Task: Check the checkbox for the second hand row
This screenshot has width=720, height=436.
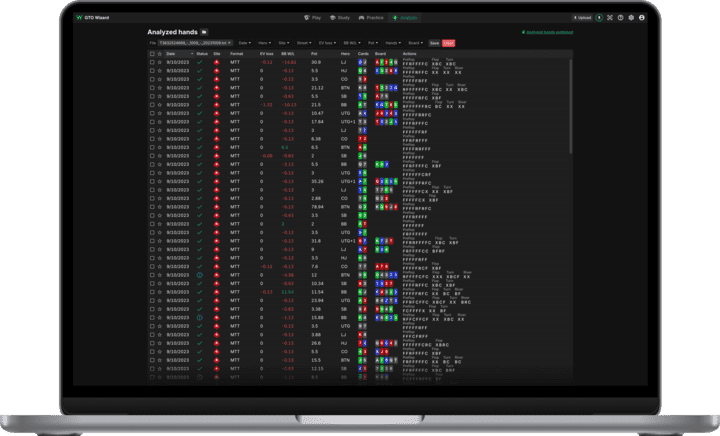Action: pos(151,70)
